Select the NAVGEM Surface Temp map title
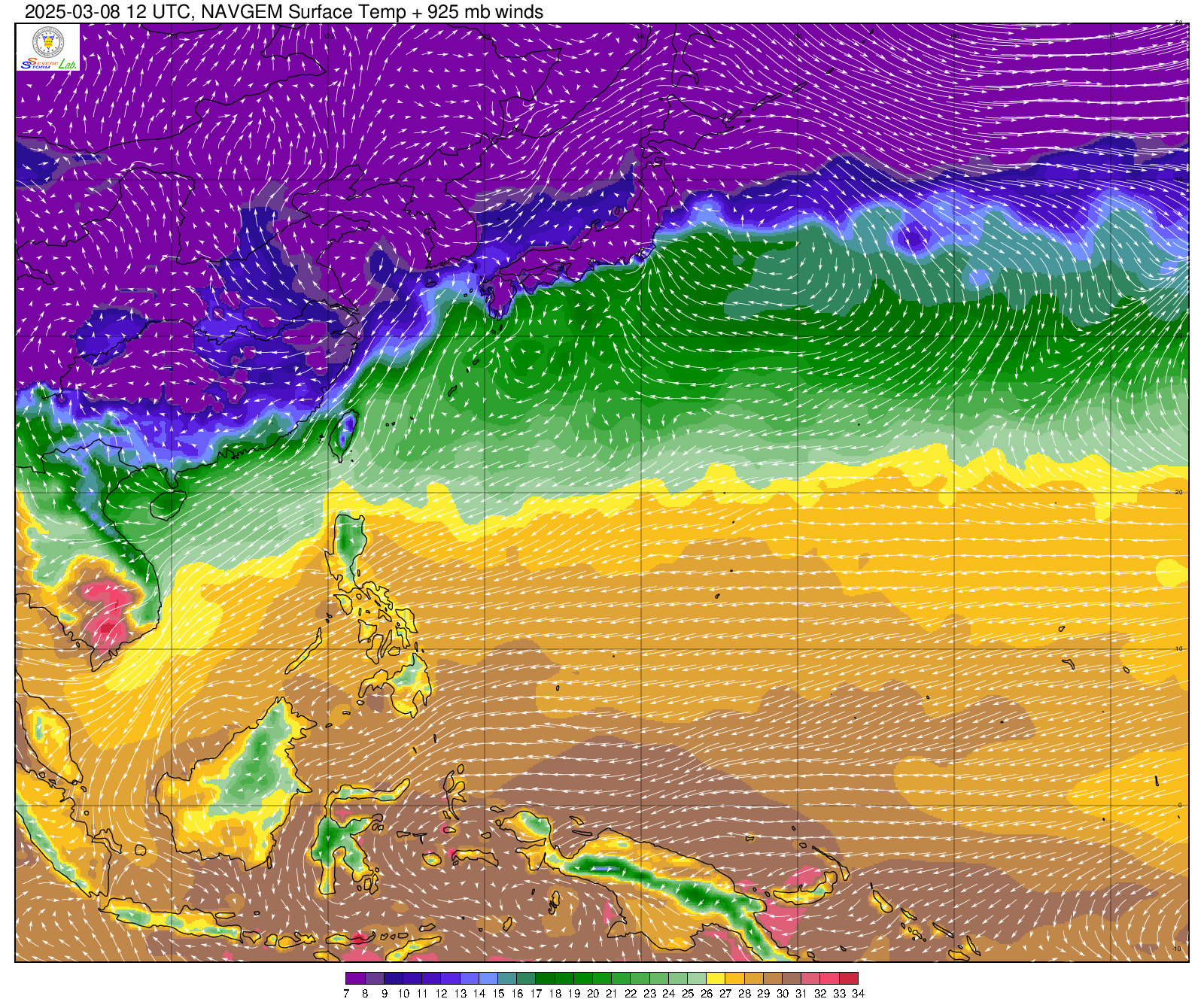 284,12
